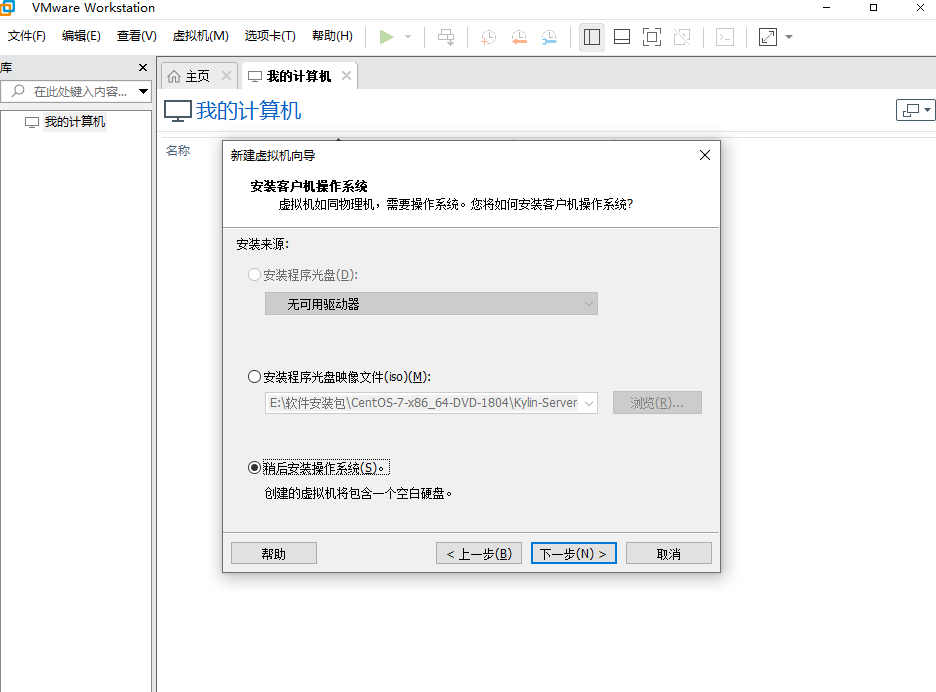Click the take snapshot clock icon
936x692 pixels.
tap(488, 37)
